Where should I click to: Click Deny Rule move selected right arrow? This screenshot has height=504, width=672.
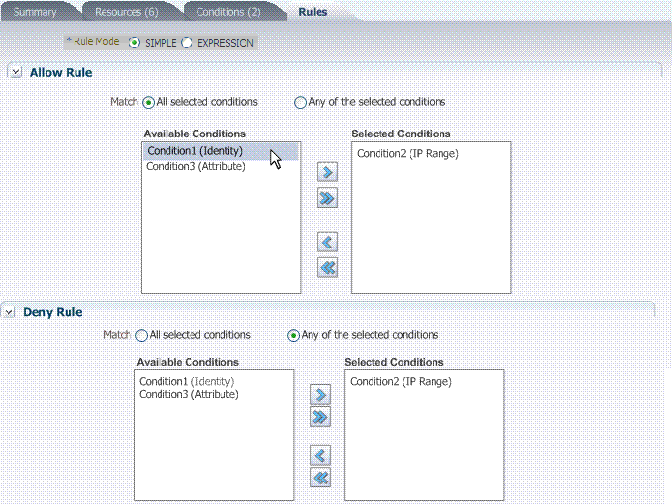coord(321,394)
